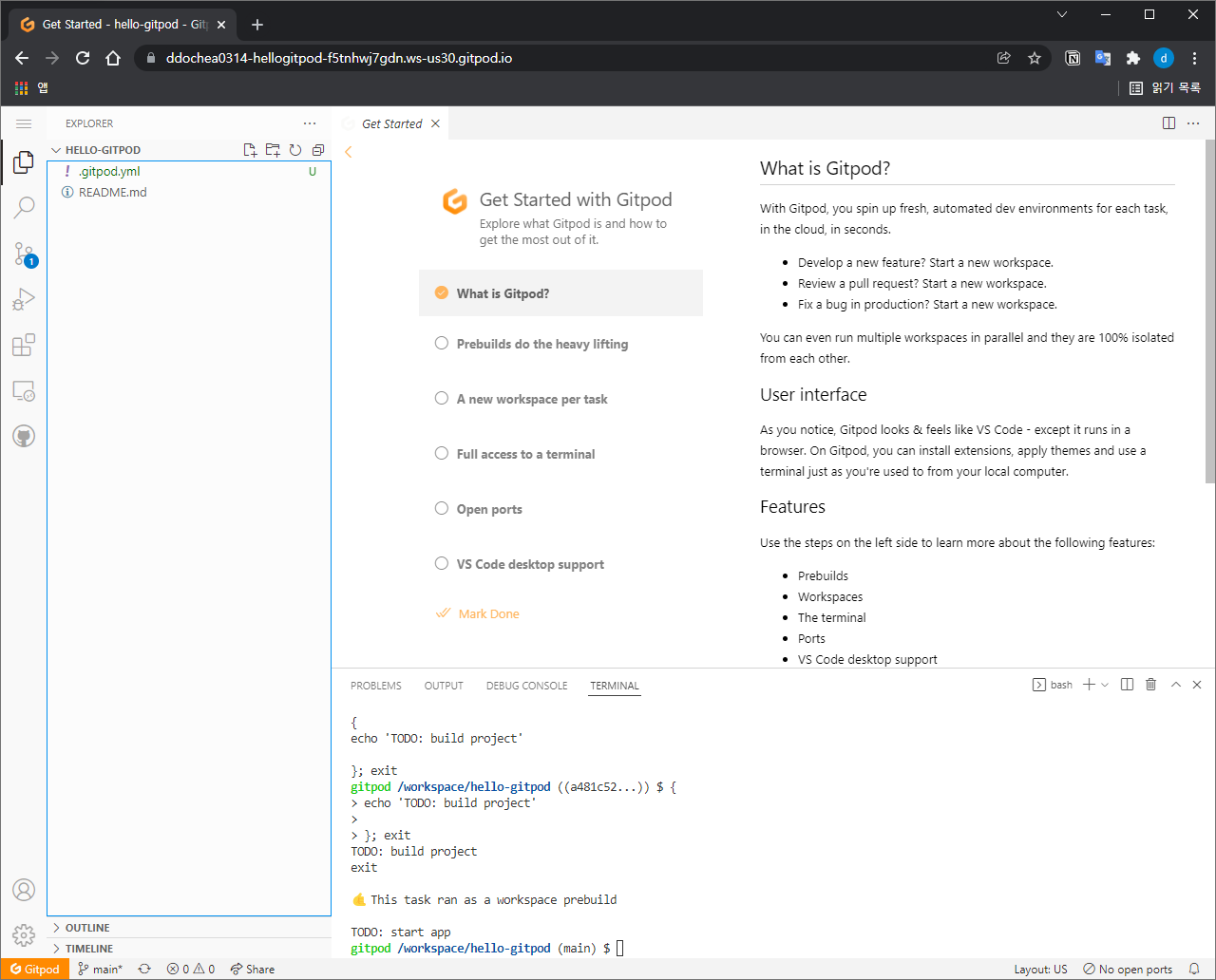The height and width of the screenshot is (980, 1216).
Task: Close the Get Started editor tab
Action: point(435,123)
